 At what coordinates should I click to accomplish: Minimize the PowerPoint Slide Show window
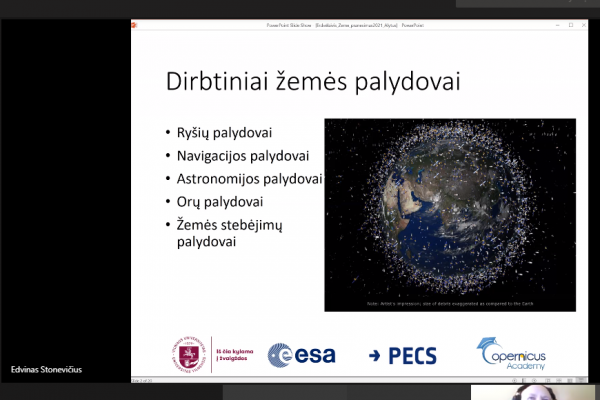558,25
